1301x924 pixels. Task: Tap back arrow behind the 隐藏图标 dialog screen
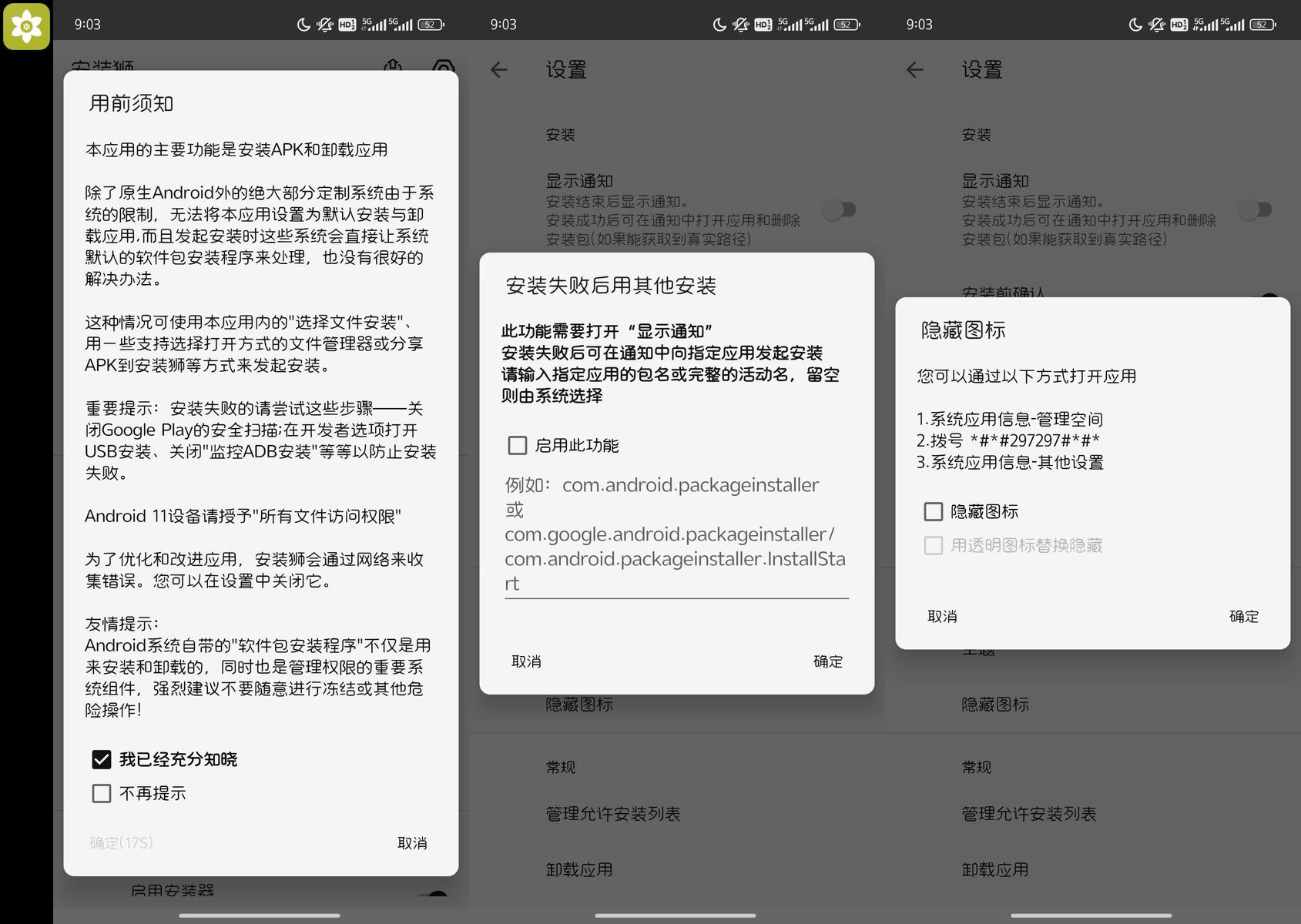[915, 70]
